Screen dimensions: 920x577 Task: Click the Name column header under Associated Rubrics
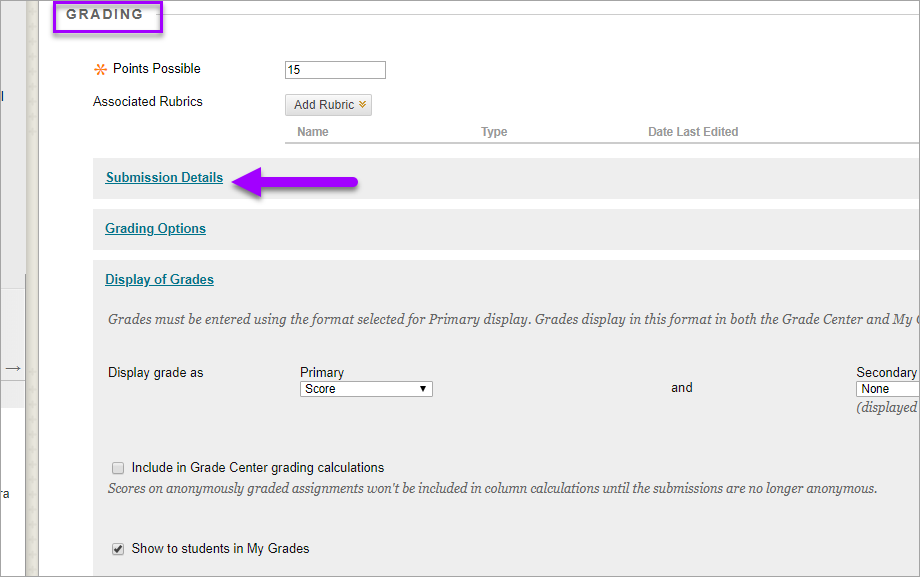[x=312, y=131]
